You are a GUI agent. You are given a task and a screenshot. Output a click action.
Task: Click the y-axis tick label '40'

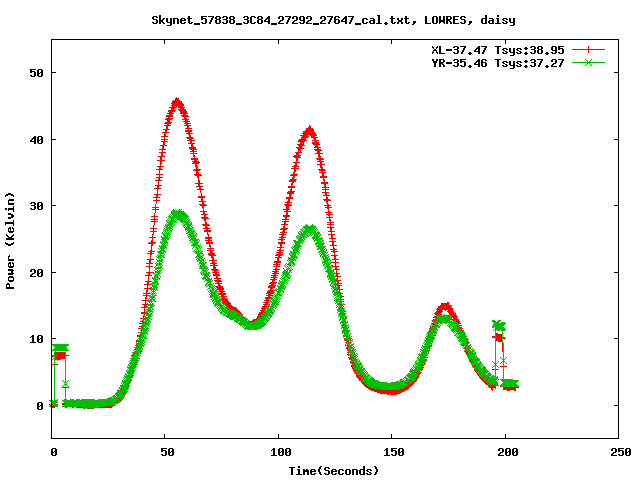[x=36, y=140]
